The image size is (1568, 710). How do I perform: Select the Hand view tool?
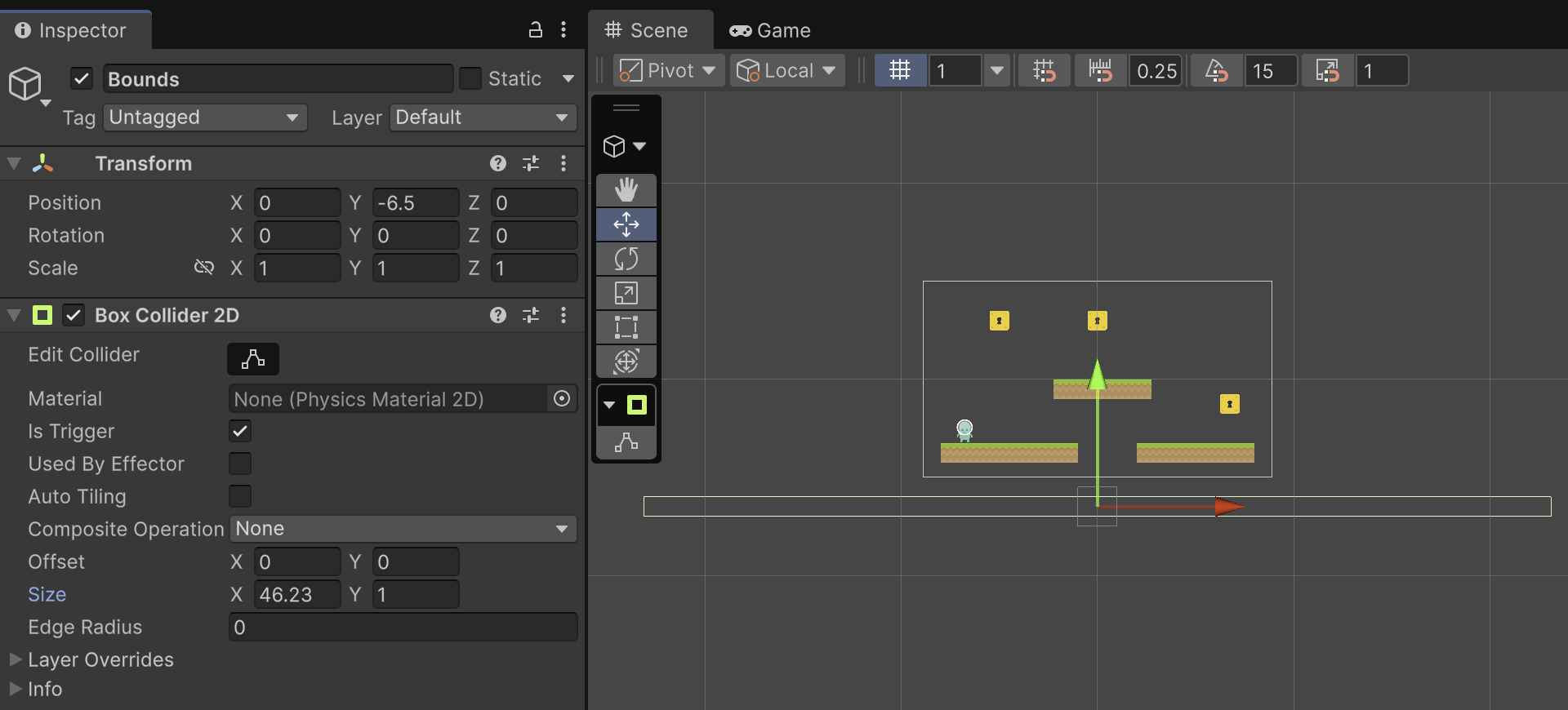tap(626, 190)
